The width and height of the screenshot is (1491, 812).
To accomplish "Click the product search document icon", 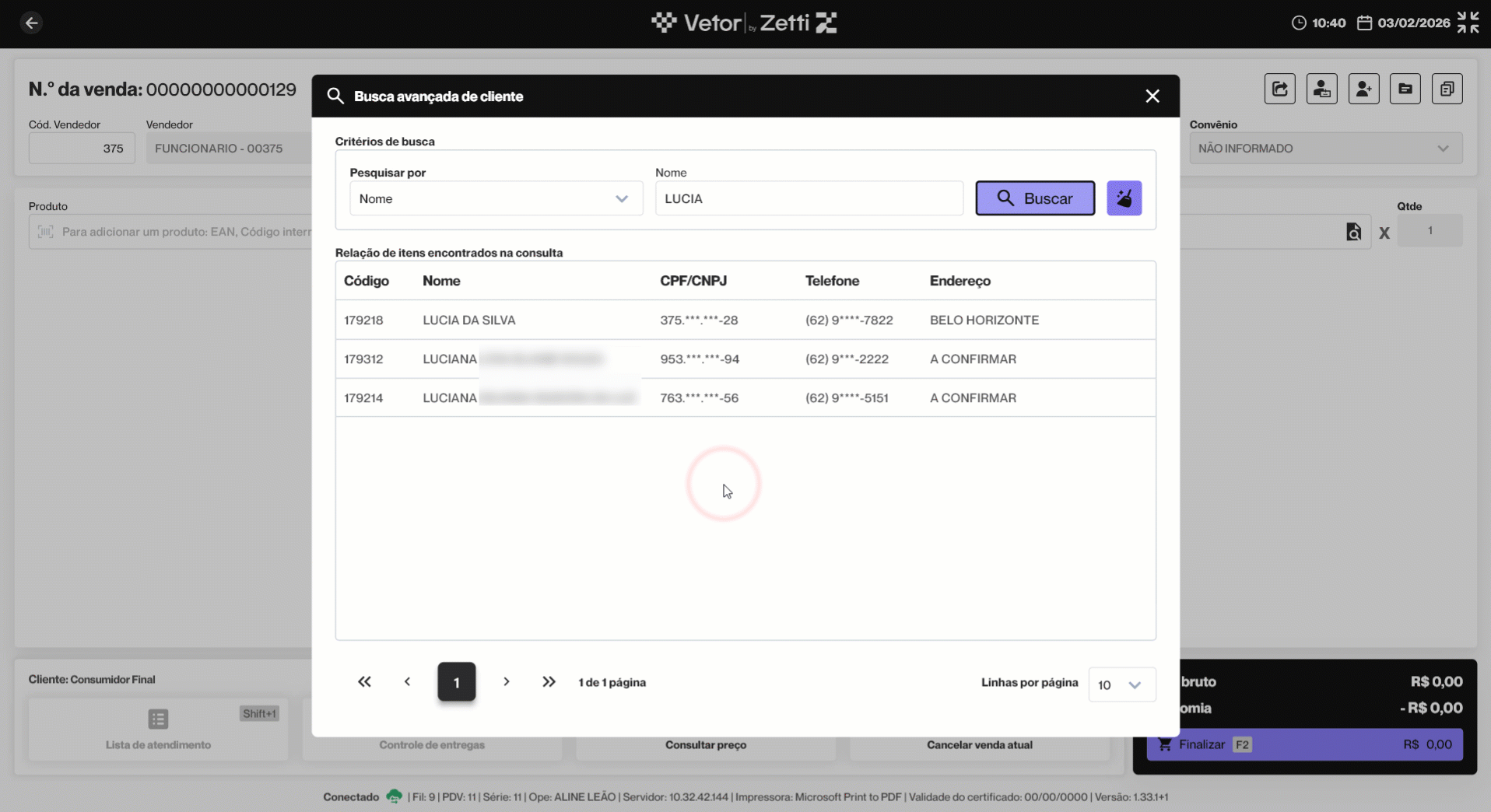I will 1354,232.
